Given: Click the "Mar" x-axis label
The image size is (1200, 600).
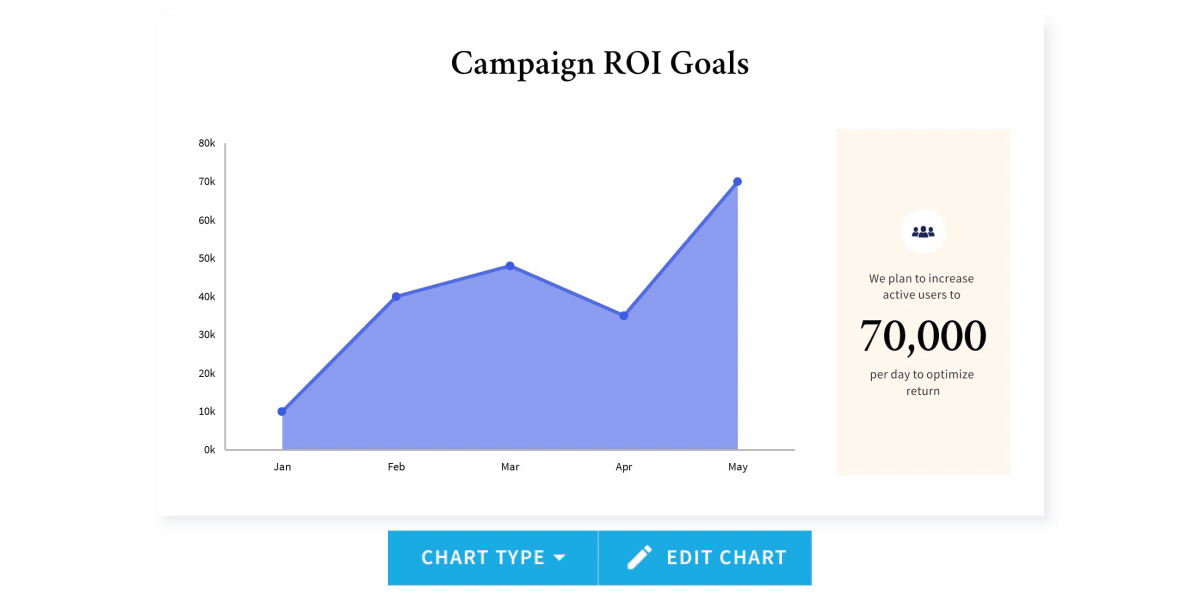Looking at the screenshot, I should pos(510,467).
